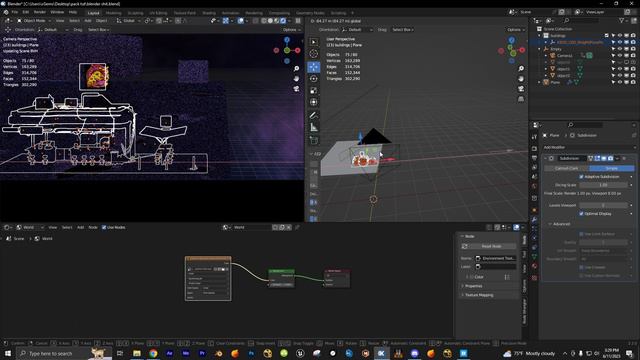640x360 pixels.
Task: Open Options dropdown in right viewport
Action: 516,30
